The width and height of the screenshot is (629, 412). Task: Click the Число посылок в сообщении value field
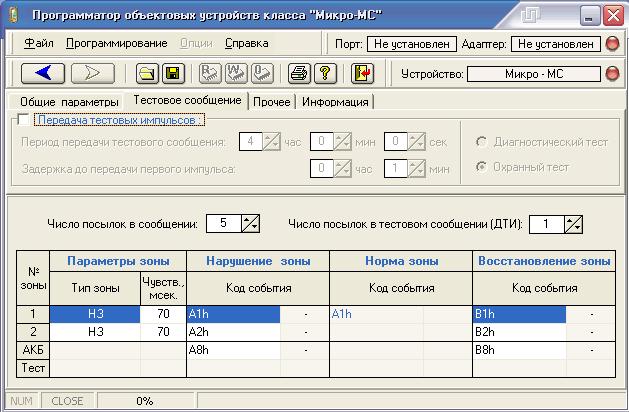224,224
